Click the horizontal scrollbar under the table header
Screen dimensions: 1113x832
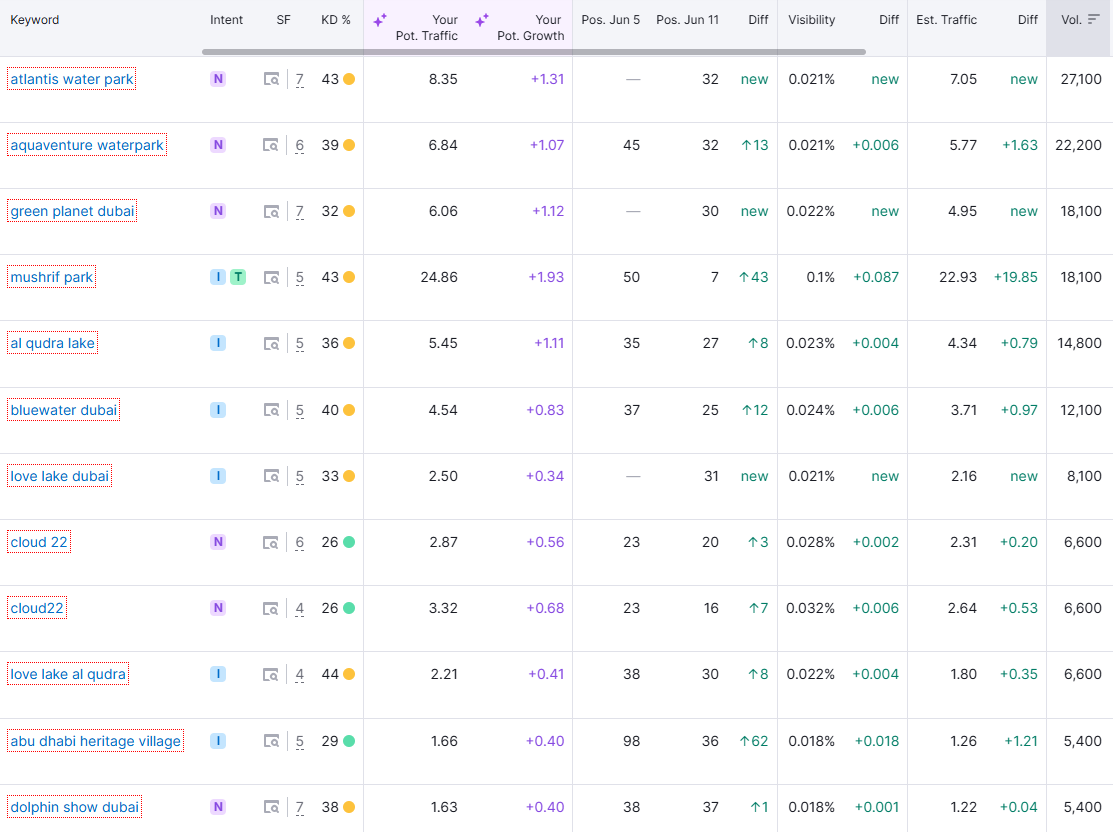[x=534, y=52]
